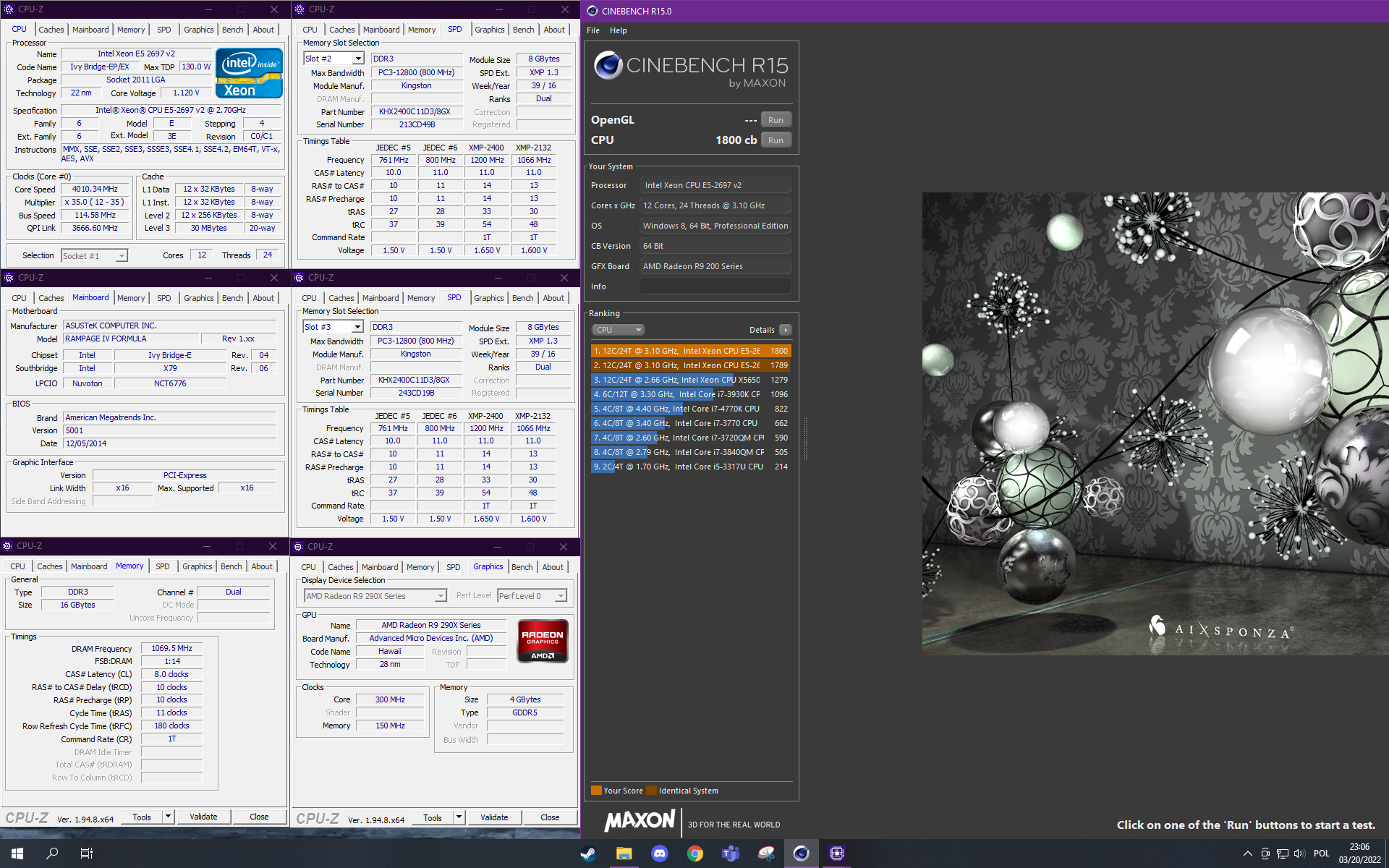
Task: Open Task View from the taskbar
Action: (87, 854)
